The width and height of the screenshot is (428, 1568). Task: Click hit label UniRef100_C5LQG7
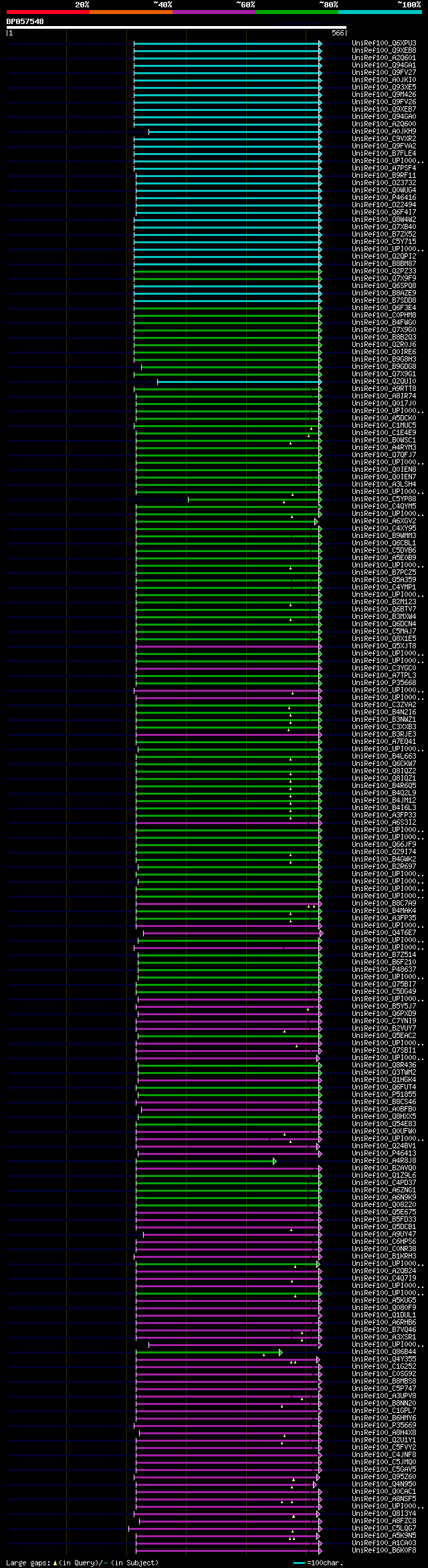[x=384, y=1528]
